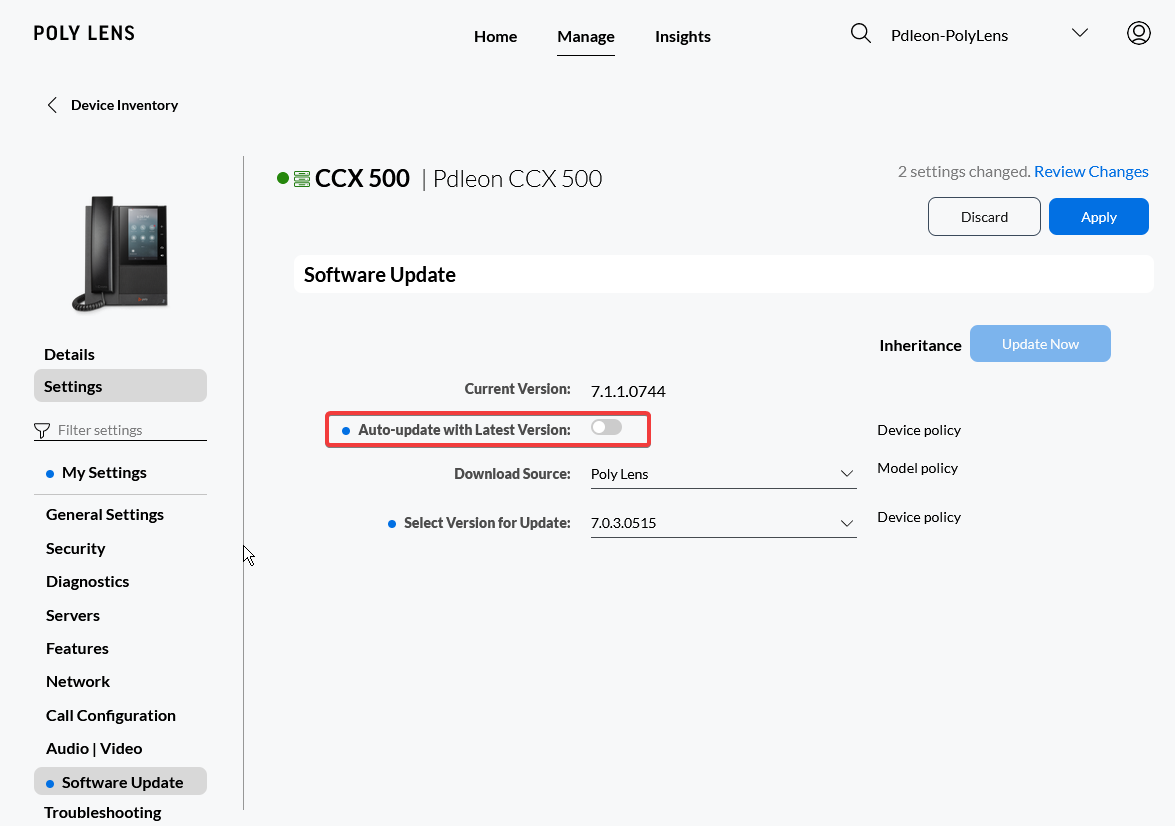Click the CCX 500 phone image

click(120, 252)
